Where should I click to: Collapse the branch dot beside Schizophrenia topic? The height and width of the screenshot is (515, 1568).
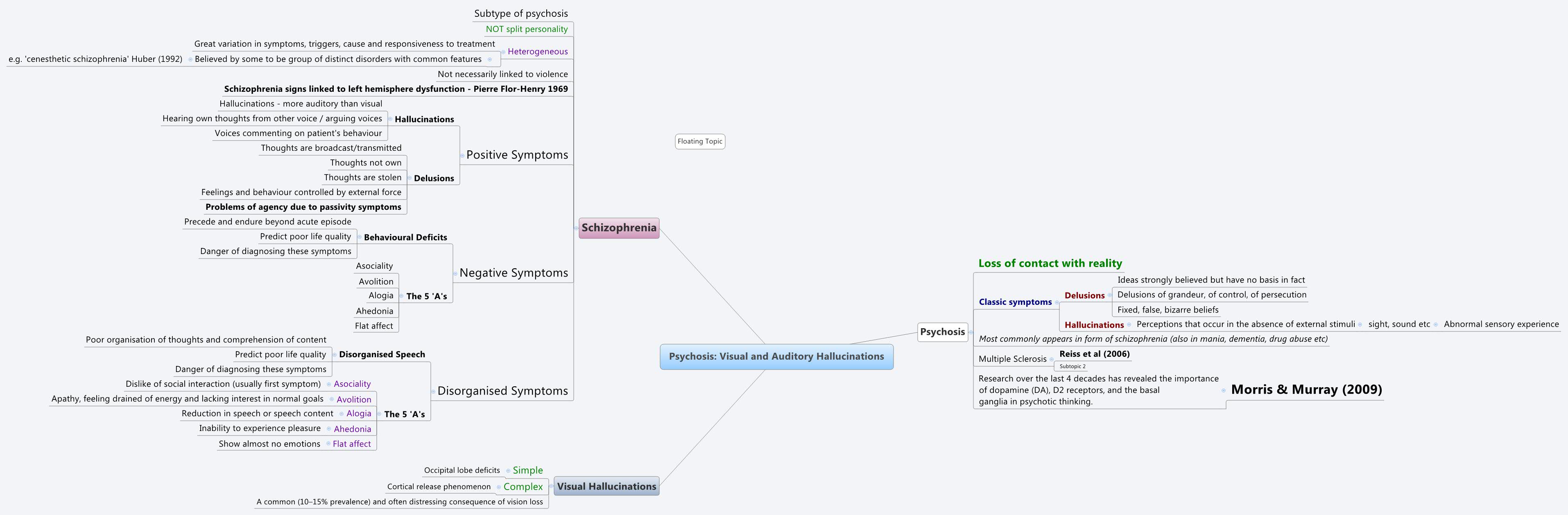point(577,228)
